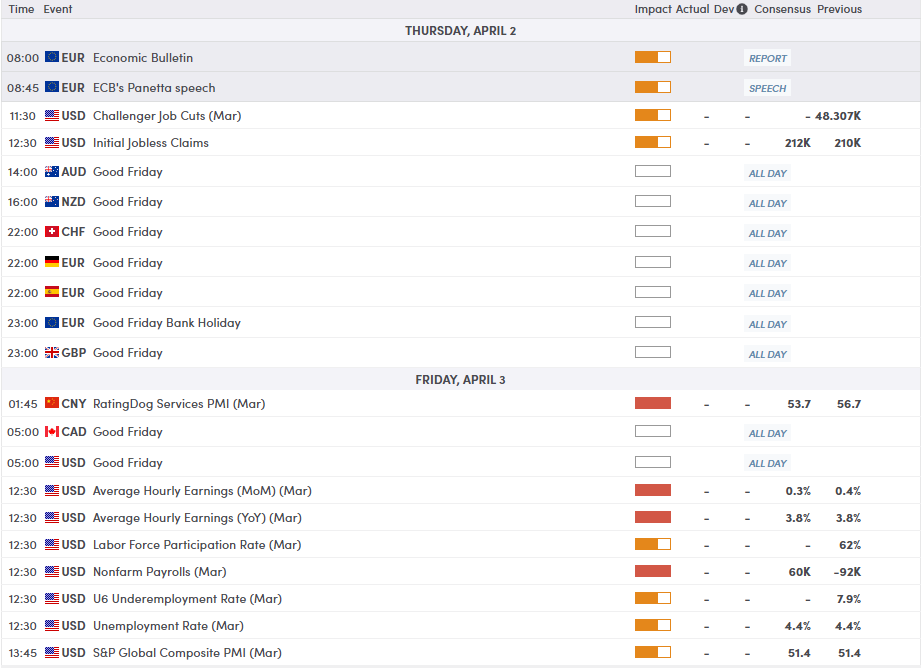The height and width of the screenshot is (668, 921).
Task: Click Swiss flag on CHF Good Friday row
Action: 52,231
